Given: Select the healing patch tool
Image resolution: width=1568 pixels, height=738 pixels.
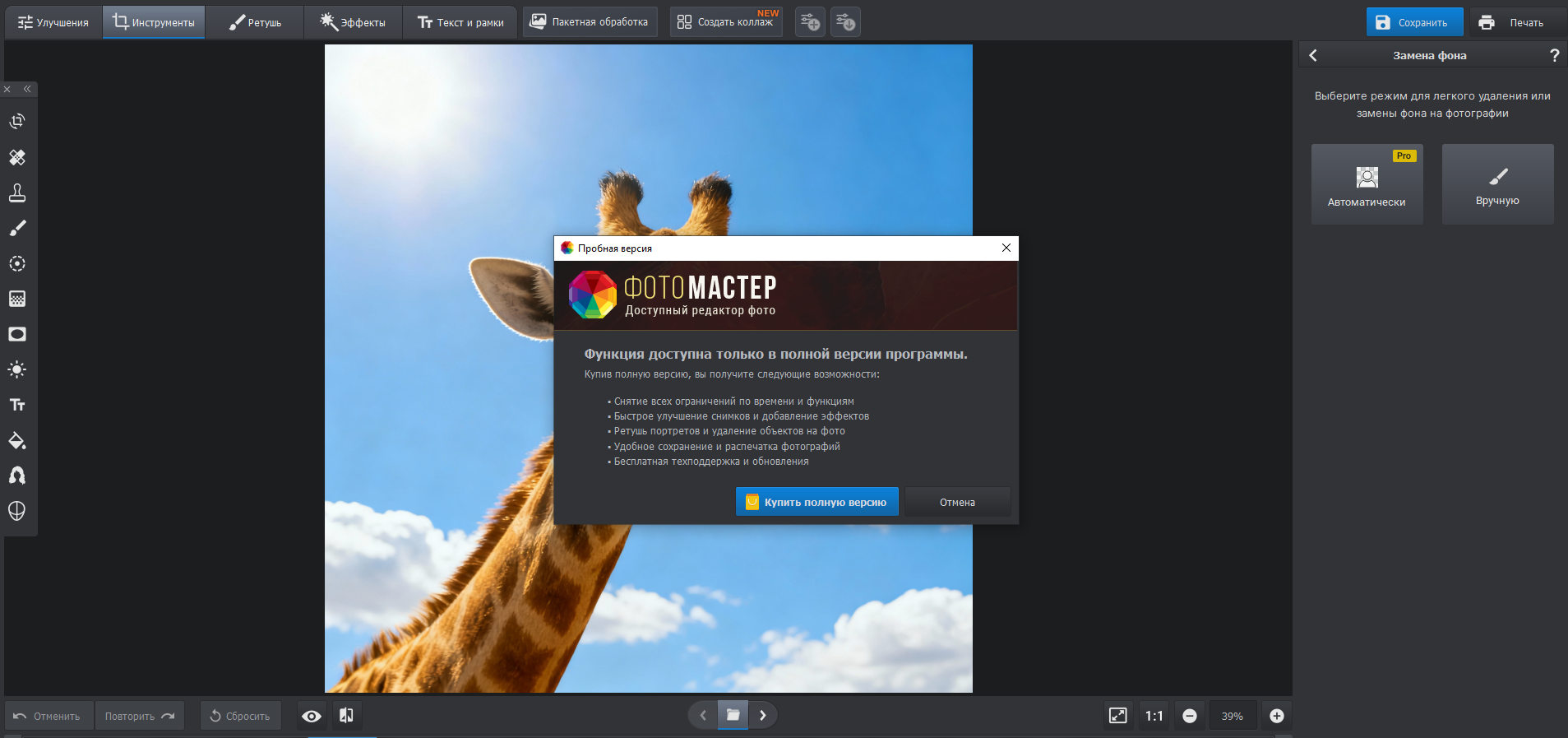Looking at the screenshot, I should [x=17, y=157].
